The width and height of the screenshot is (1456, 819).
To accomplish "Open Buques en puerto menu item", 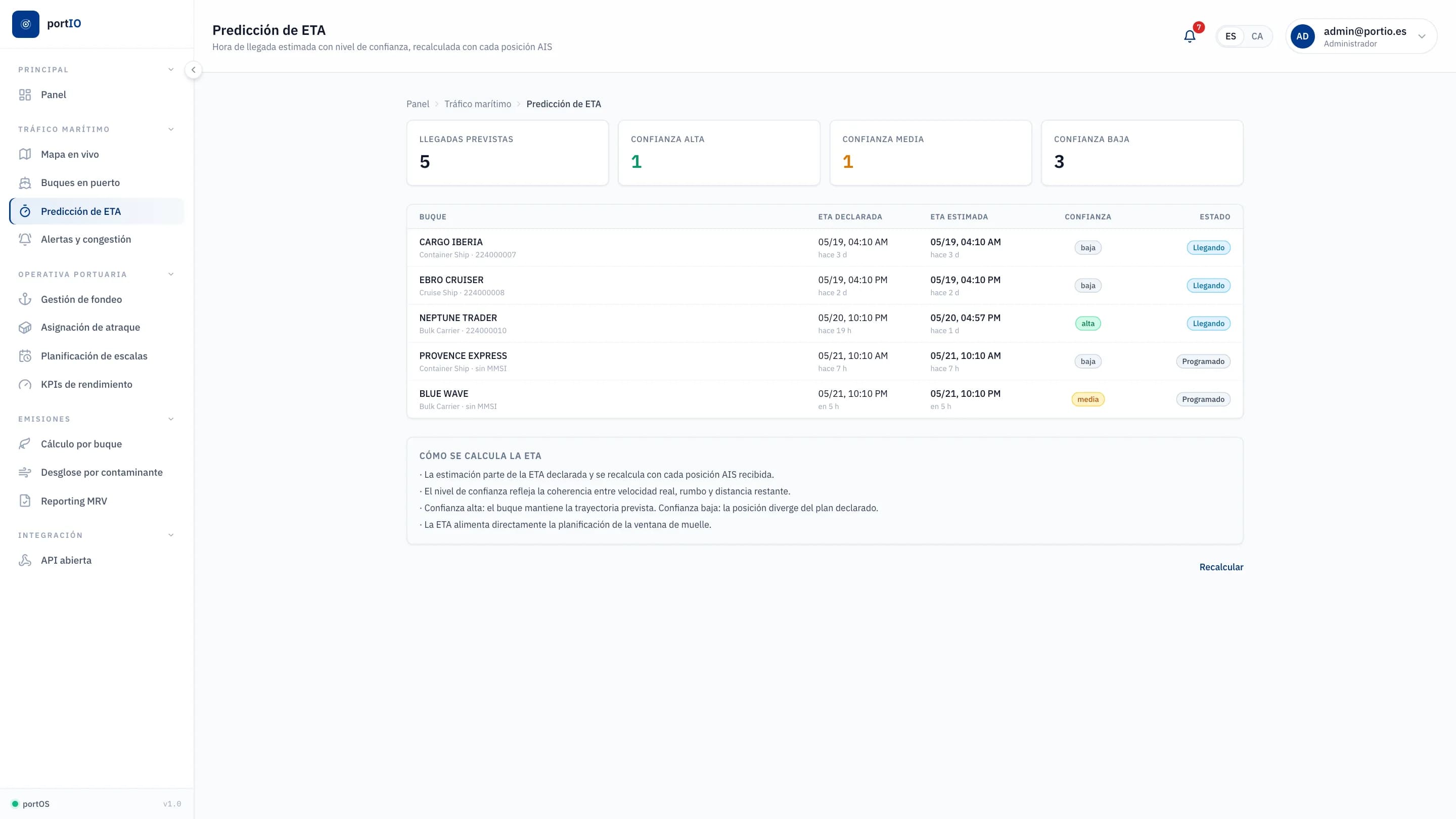I will [97, 183].
